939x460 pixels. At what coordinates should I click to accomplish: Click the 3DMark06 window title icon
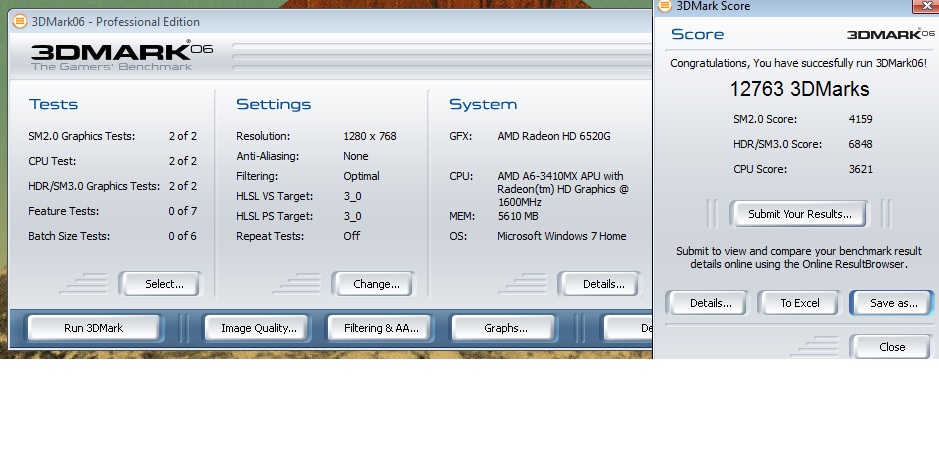pyautogui.click(x=20, y=22)
